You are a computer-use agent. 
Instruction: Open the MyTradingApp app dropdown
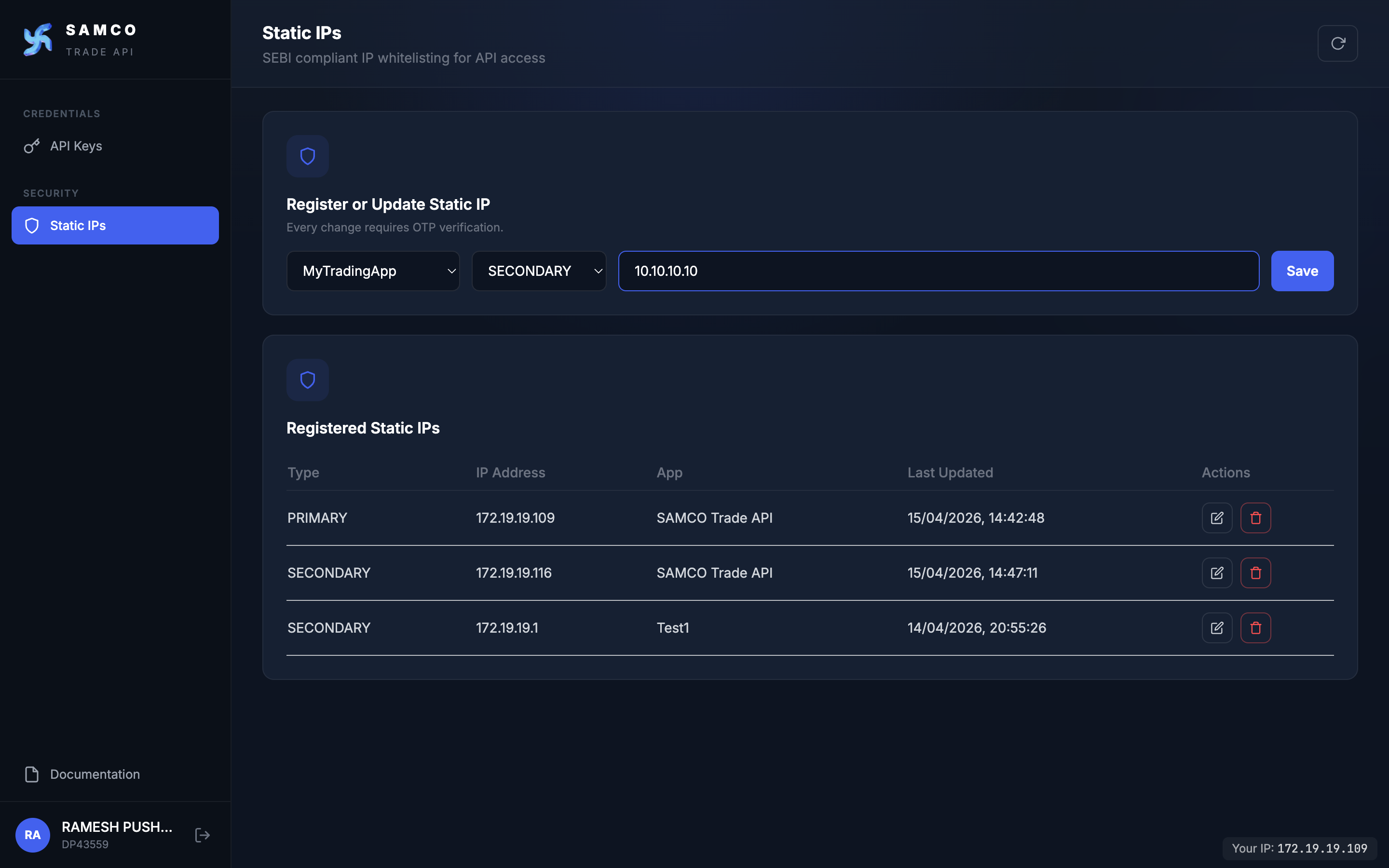tap(373, 271)
